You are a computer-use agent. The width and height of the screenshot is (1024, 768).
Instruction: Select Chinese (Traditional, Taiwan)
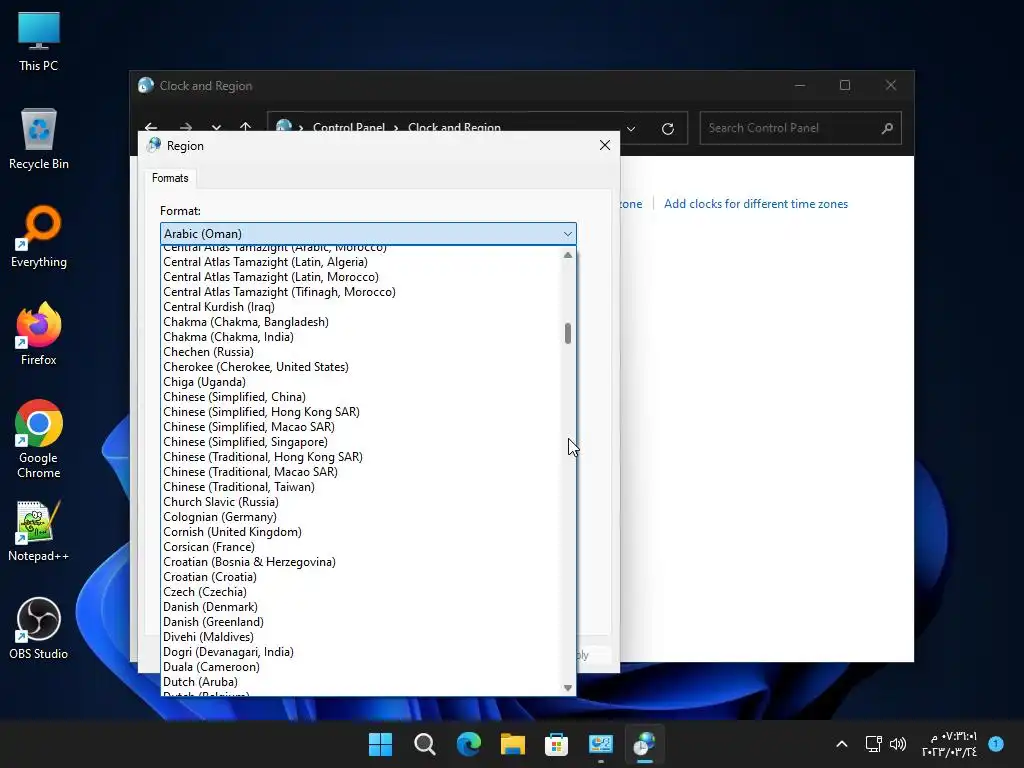[361, 487]
